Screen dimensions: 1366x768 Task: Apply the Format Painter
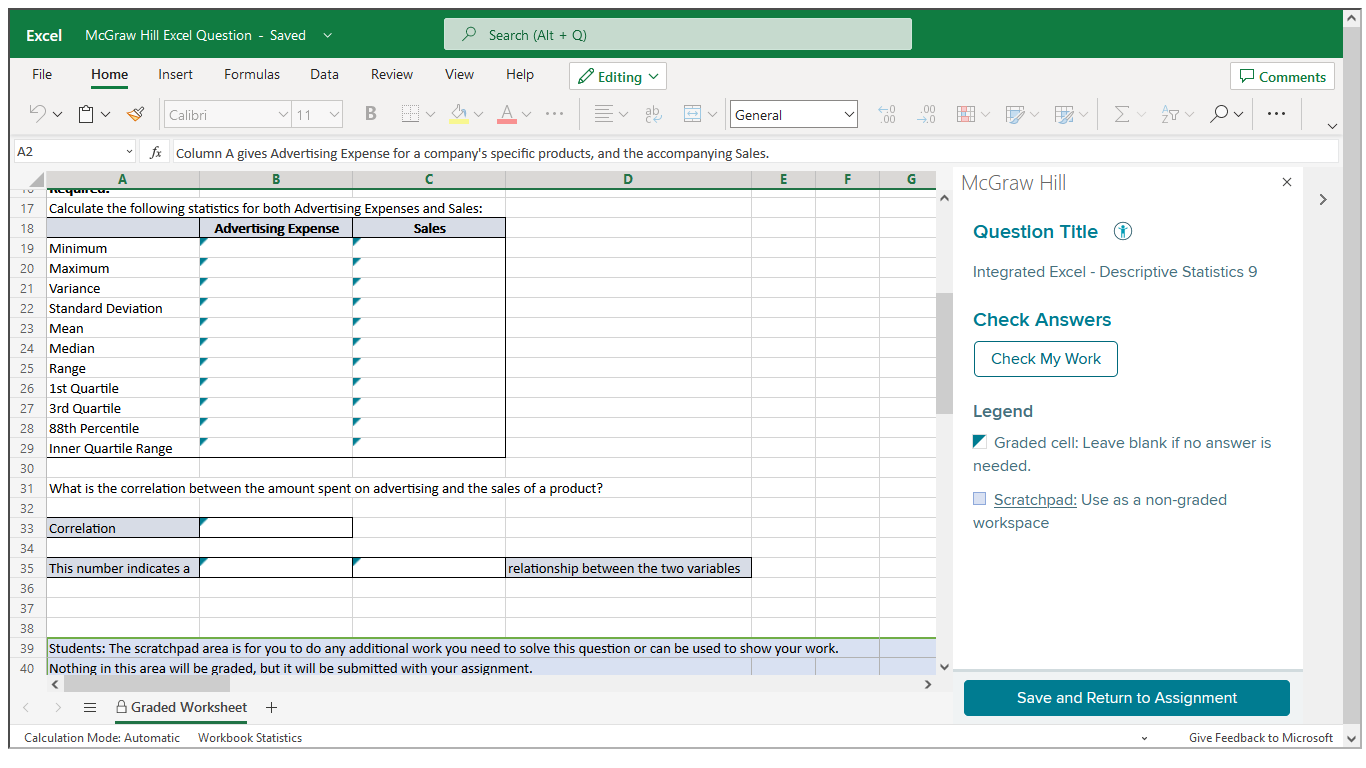pos(135,113)
